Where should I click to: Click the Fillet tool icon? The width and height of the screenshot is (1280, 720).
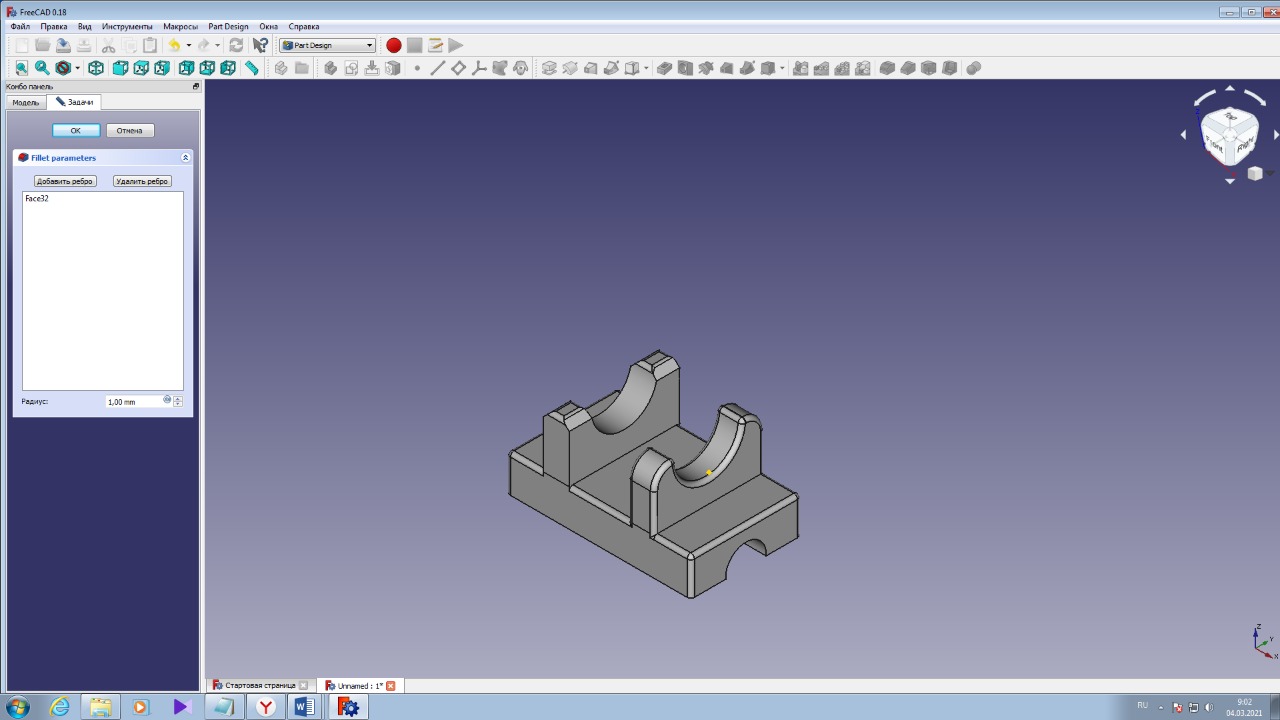click(887, 68)
